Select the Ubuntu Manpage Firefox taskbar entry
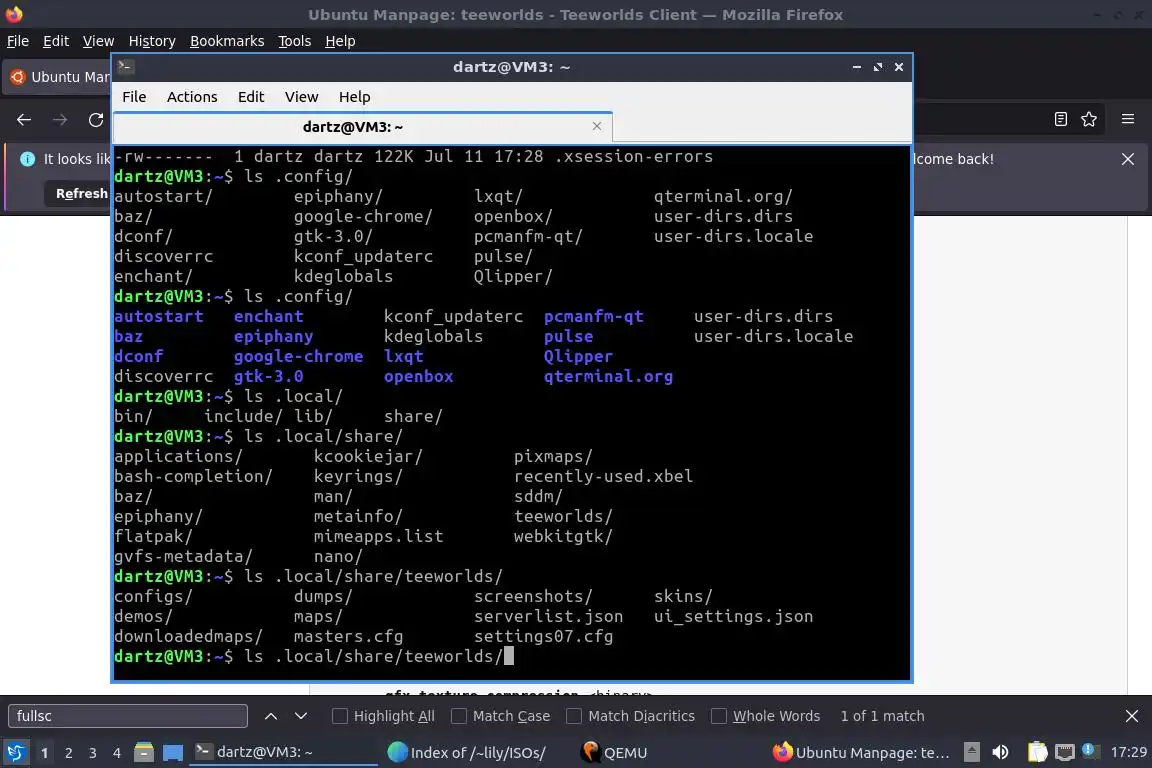This screenshot has width=1152, height=768. point(861,753)
